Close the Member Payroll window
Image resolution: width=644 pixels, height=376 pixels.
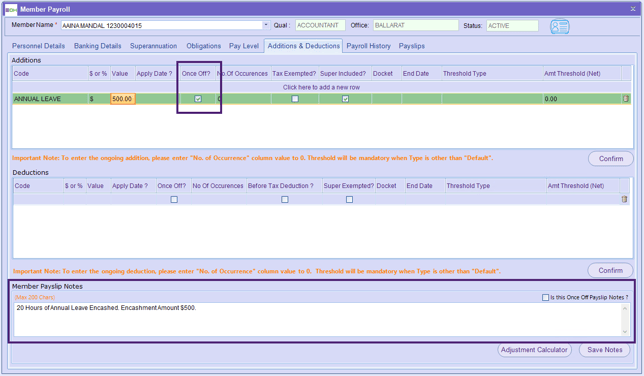coord(633,9)
